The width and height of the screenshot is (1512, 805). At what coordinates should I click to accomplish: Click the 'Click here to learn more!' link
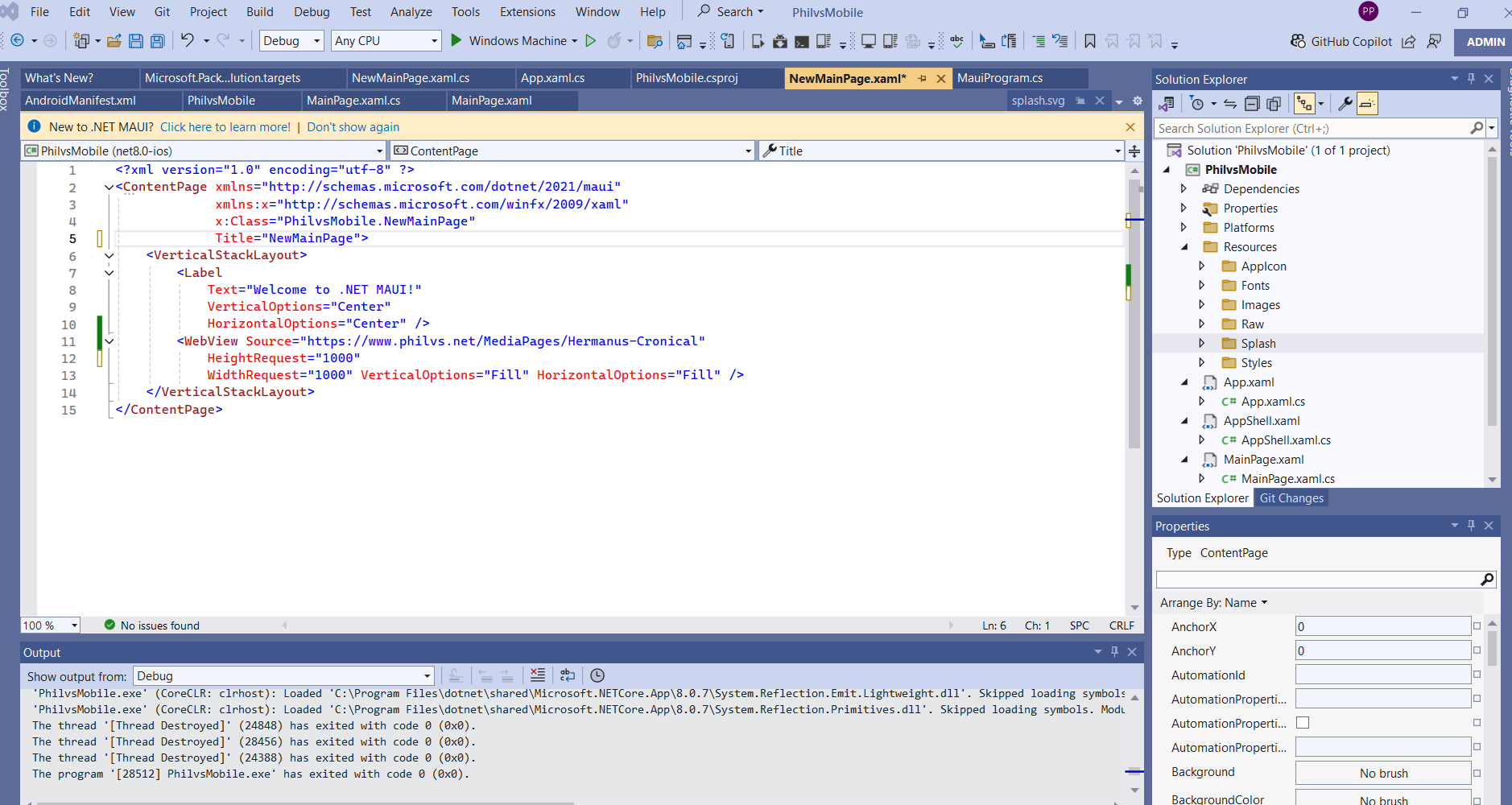point(225,127)
